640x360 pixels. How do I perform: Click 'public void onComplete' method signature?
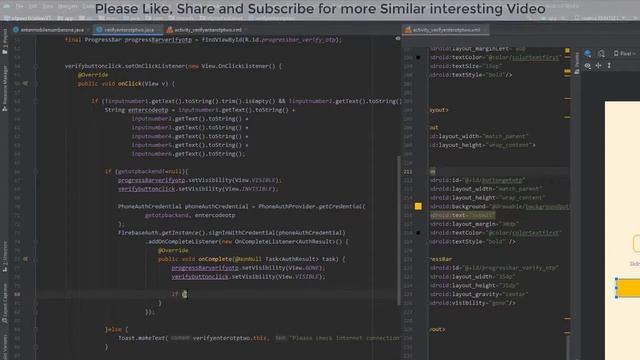click(251, 259)
